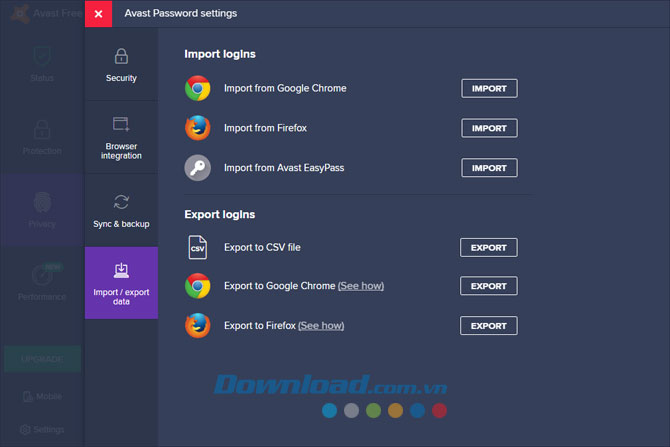670x447 pixels.
Task: Open See how link for Google Chrome
Action: pyautogui.click(x=361, y=286)
